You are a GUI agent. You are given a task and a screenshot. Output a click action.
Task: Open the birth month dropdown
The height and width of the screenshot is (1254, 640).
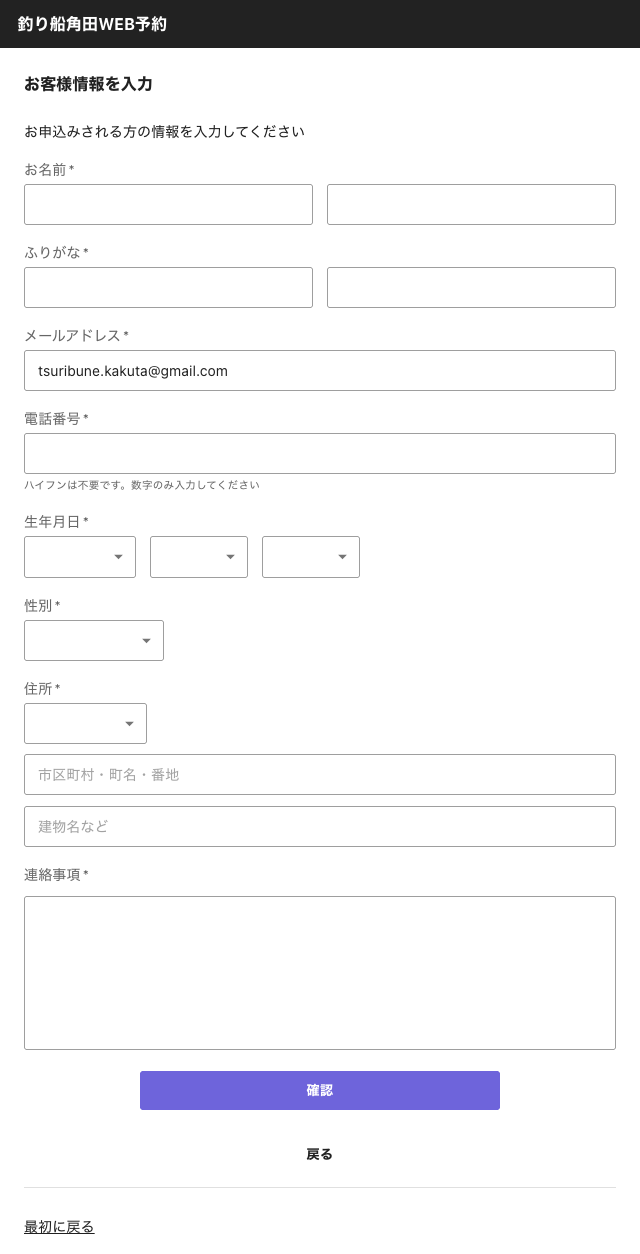199,557
